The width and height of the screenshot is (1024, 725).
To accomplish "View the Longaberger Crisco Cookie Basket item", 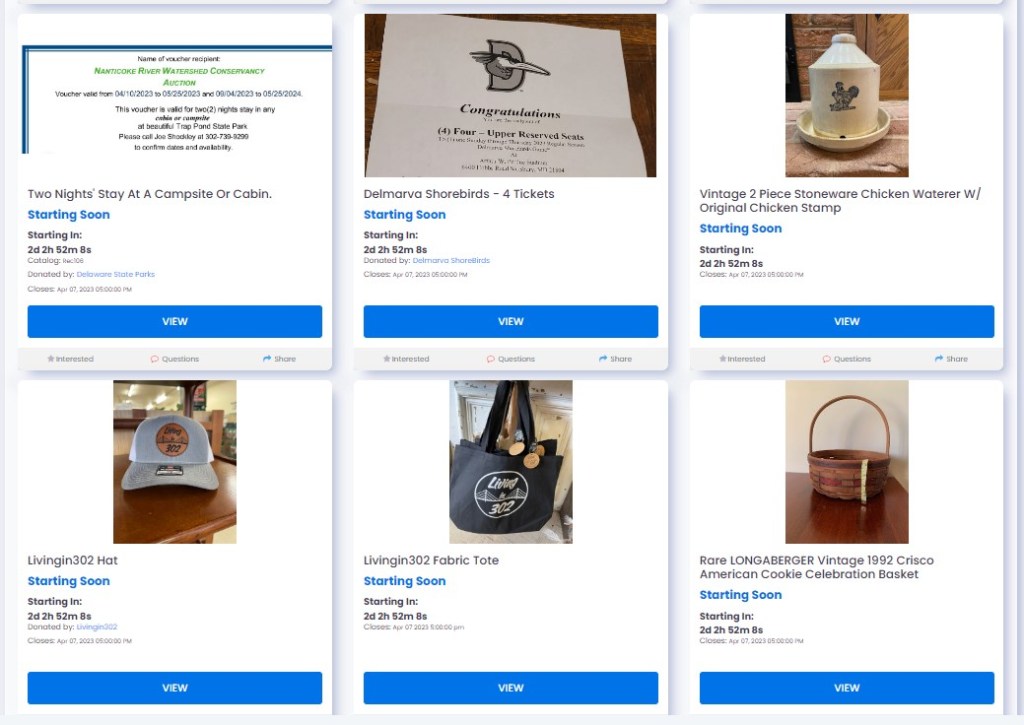I will (x=846, y=688).
